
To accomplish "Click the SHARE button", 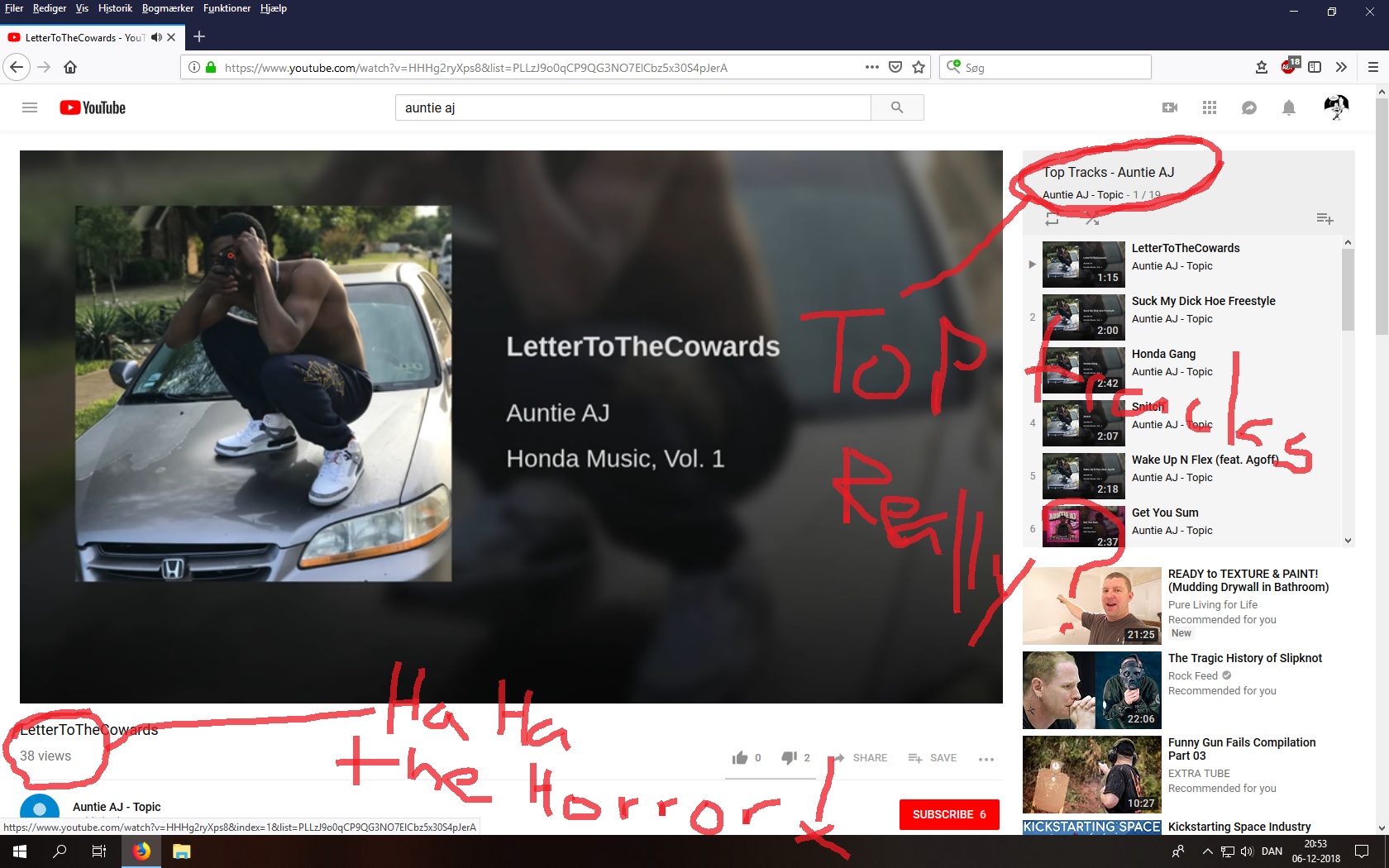I will point(860,757).
